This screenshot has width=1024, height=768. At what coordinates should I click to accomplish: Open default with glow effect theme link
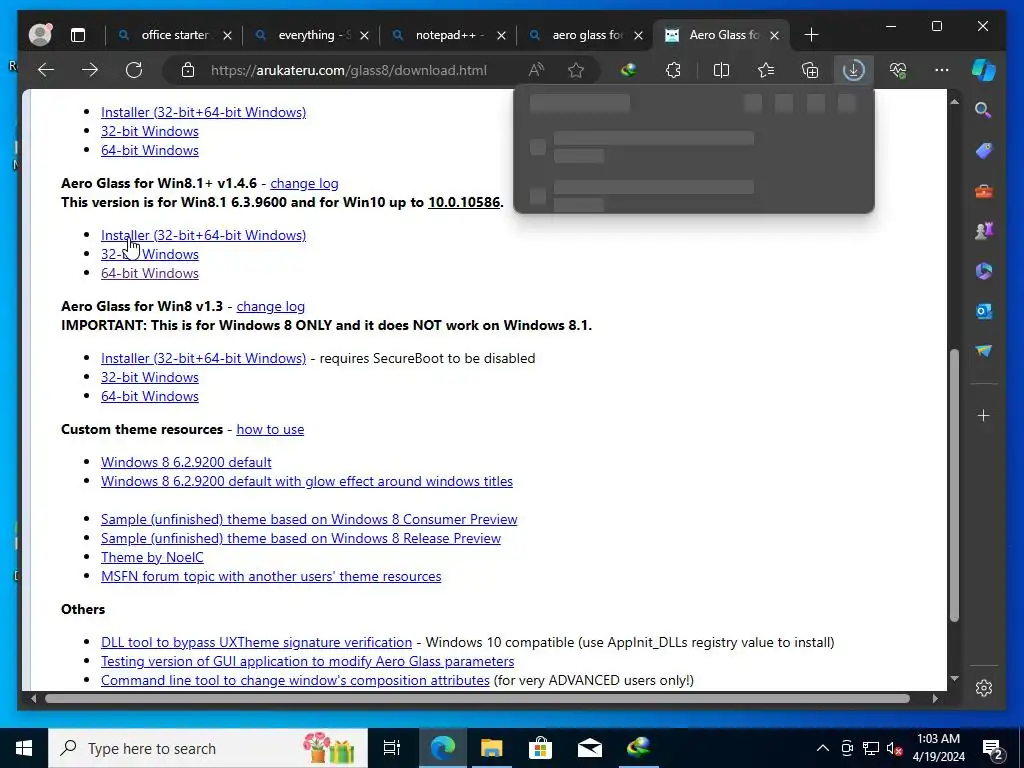(307, 481)
